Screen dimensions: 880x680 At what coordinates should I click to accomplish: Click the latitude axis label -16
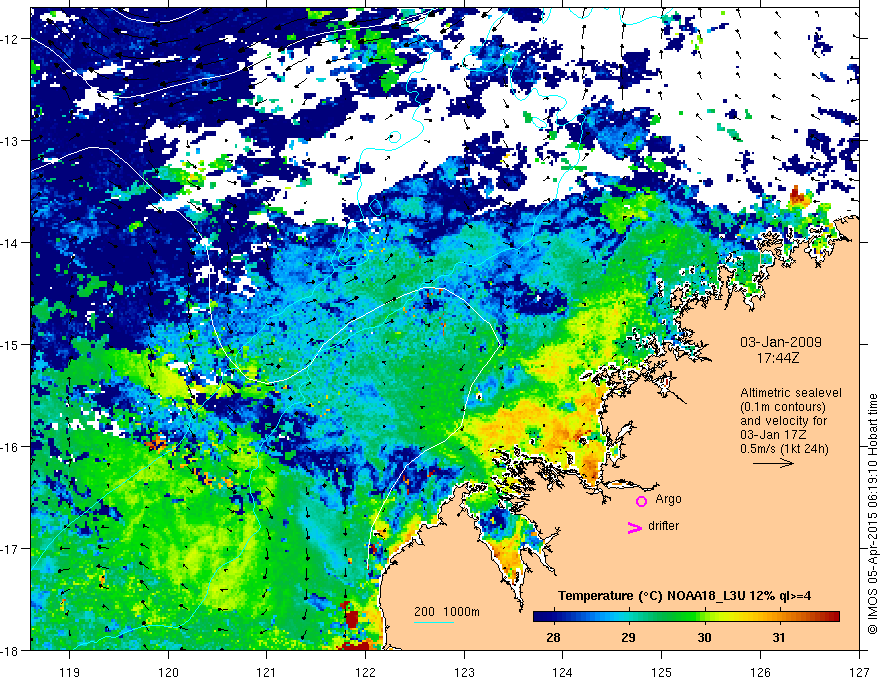pyautogui.click(x=10, y=447)
